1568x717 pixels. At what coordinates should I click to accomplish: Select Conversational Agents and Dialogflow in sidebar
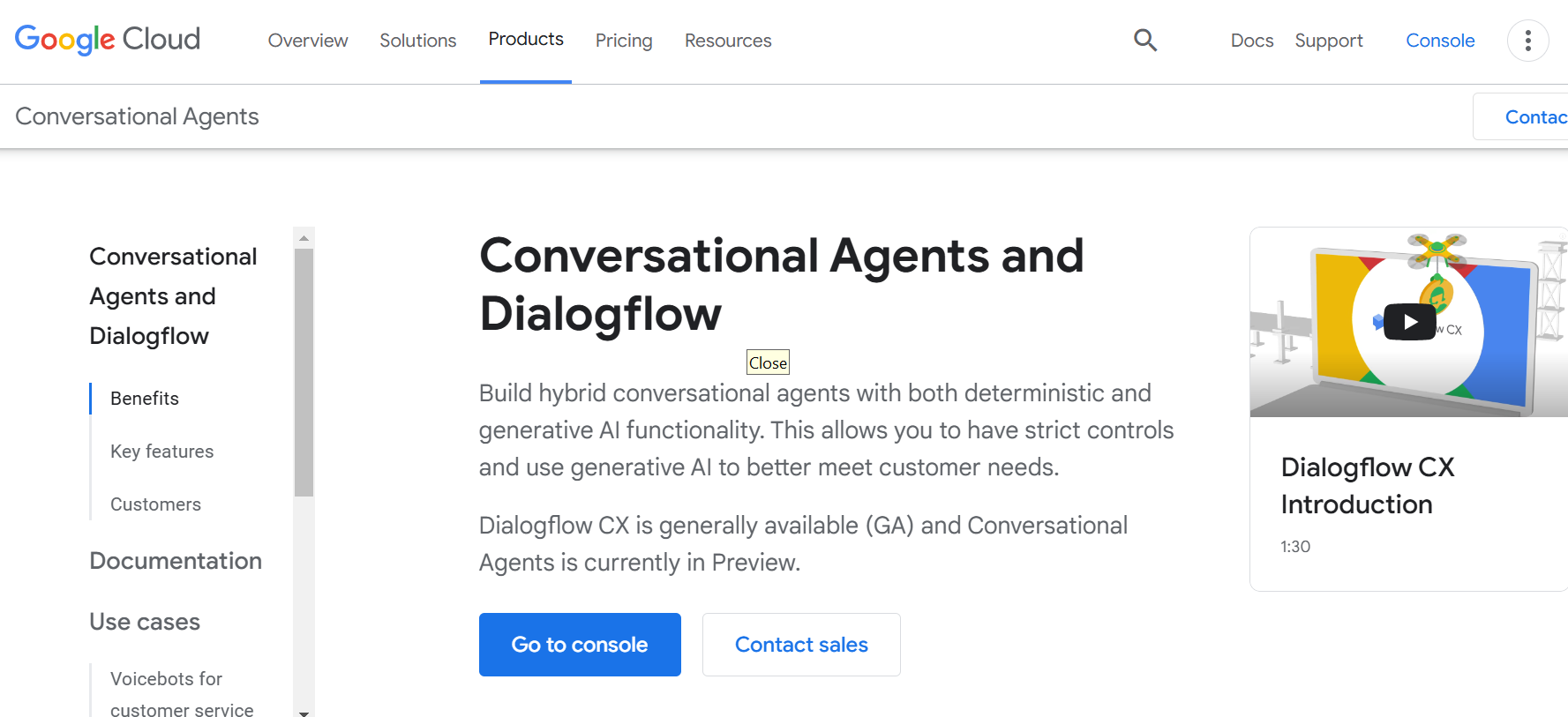pos(174,296)
